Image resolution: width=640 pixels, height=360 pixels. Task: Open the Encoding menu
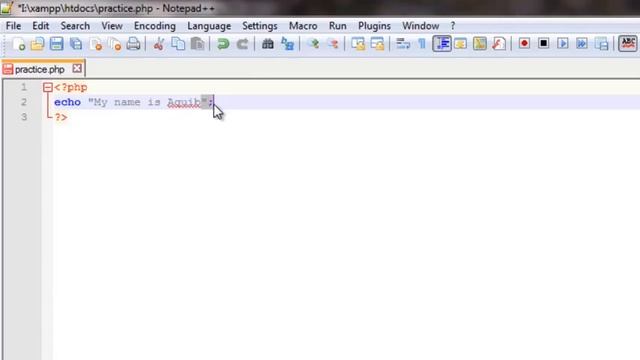(155, 26)
